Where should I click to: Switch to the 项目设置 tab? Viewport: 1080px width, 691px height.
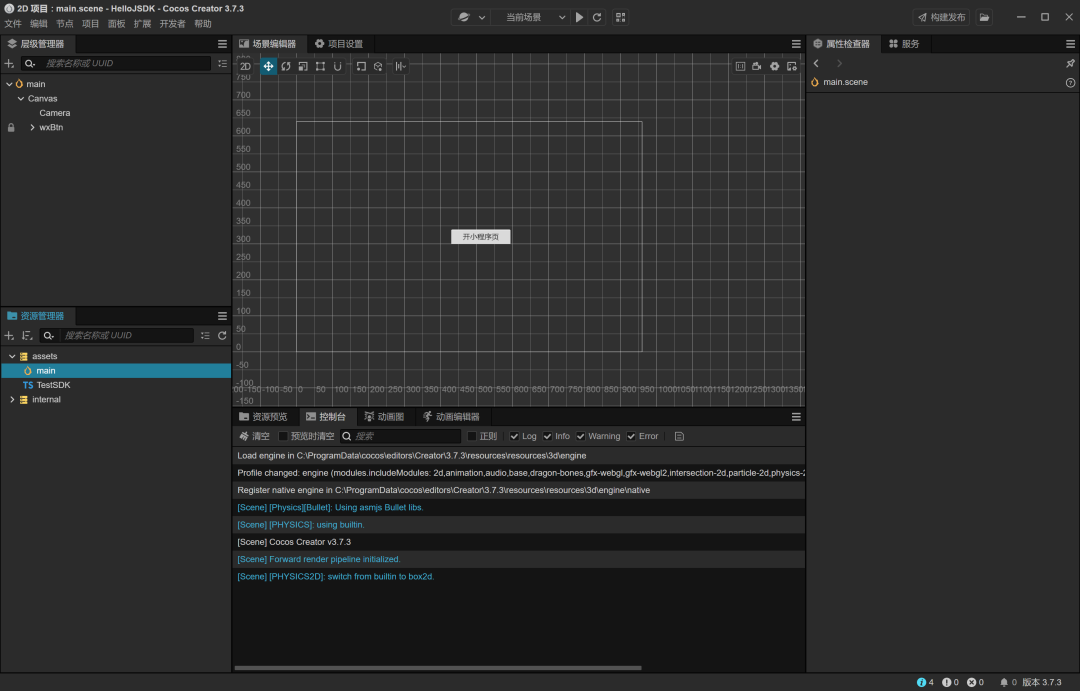[339, 44]
